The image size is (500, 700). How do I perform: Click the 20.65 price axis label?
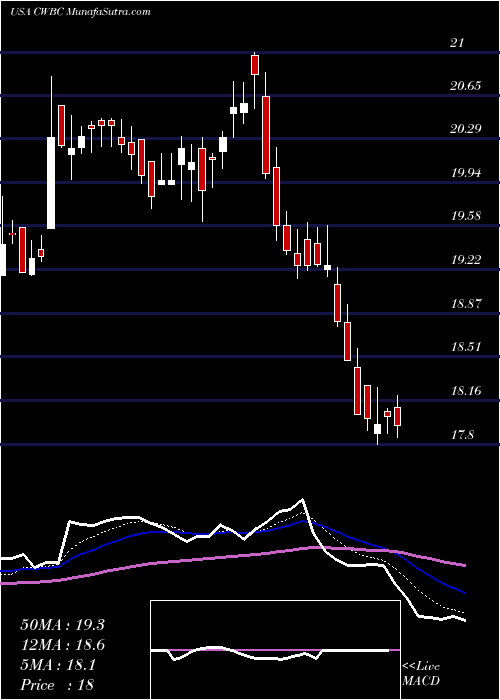click(x=466, y=86)
